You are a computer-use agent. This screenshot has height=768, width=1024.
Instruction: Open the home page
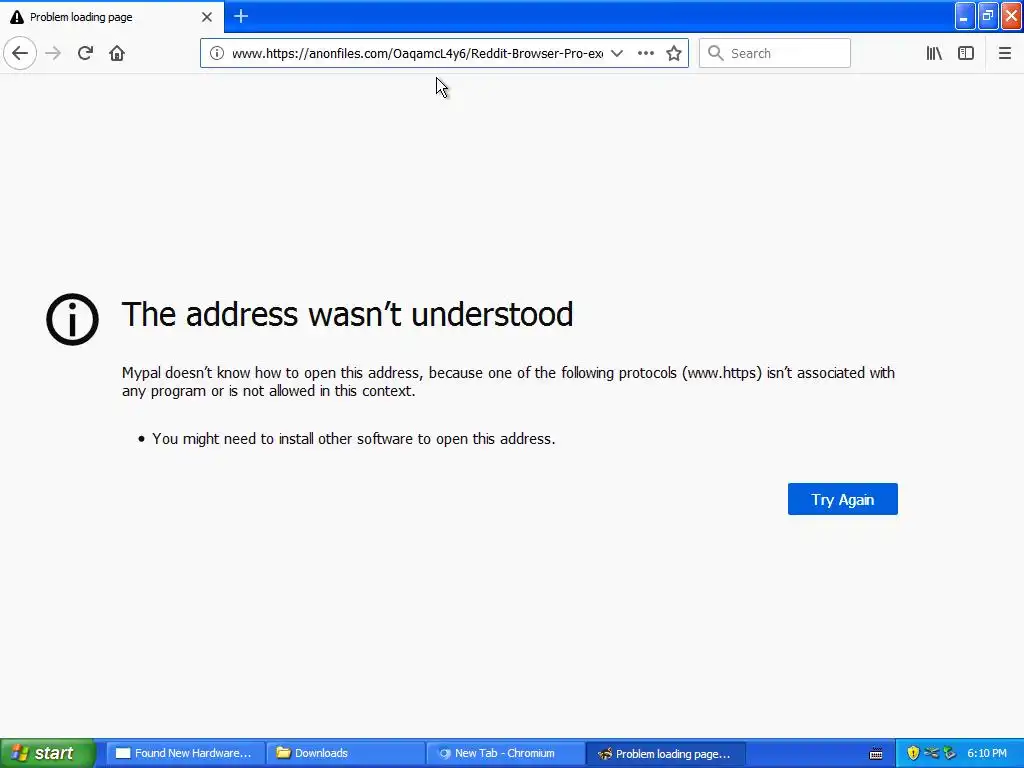click(117, 53)
